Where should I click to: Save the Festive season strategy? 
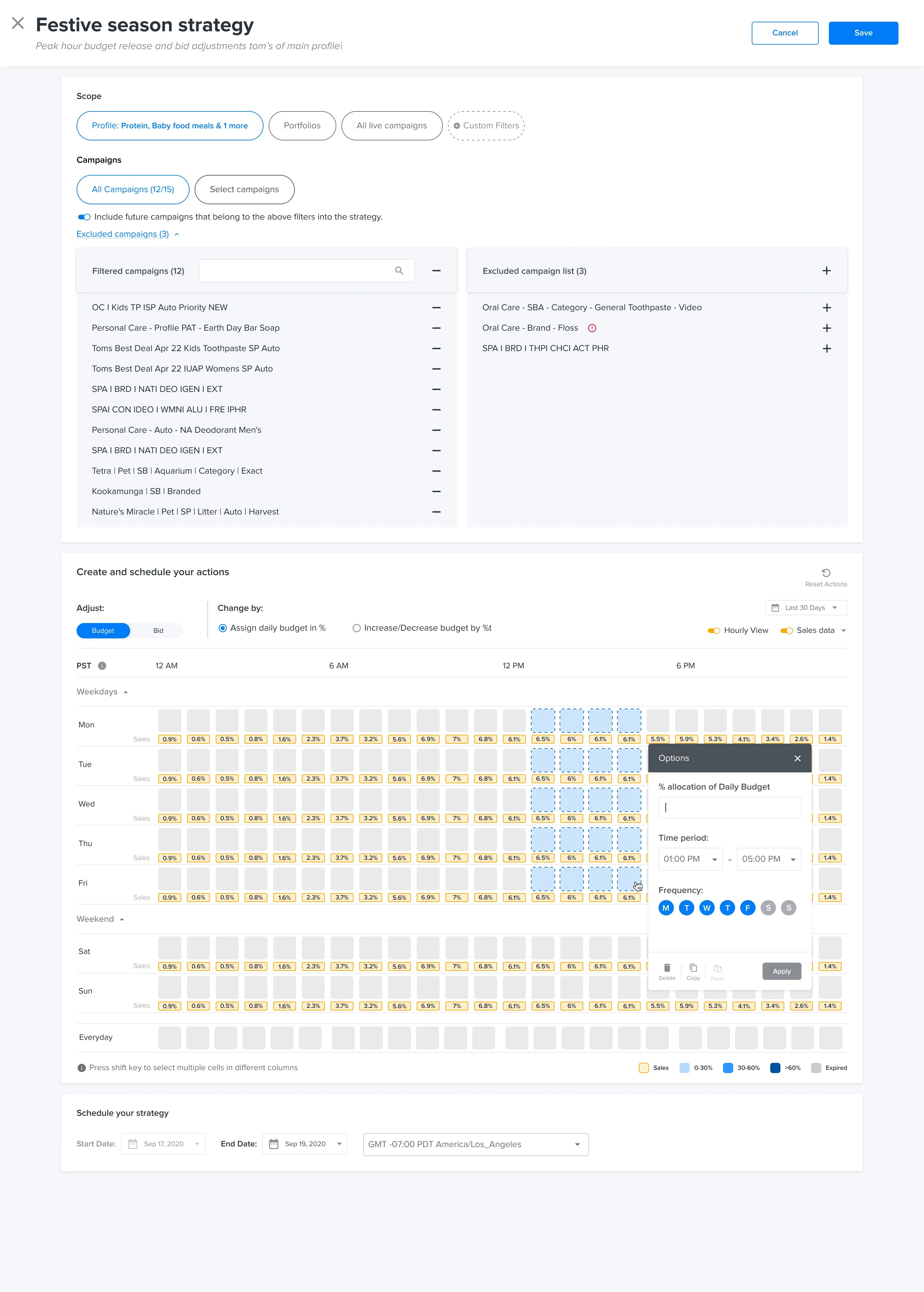(x=863, y=33)
